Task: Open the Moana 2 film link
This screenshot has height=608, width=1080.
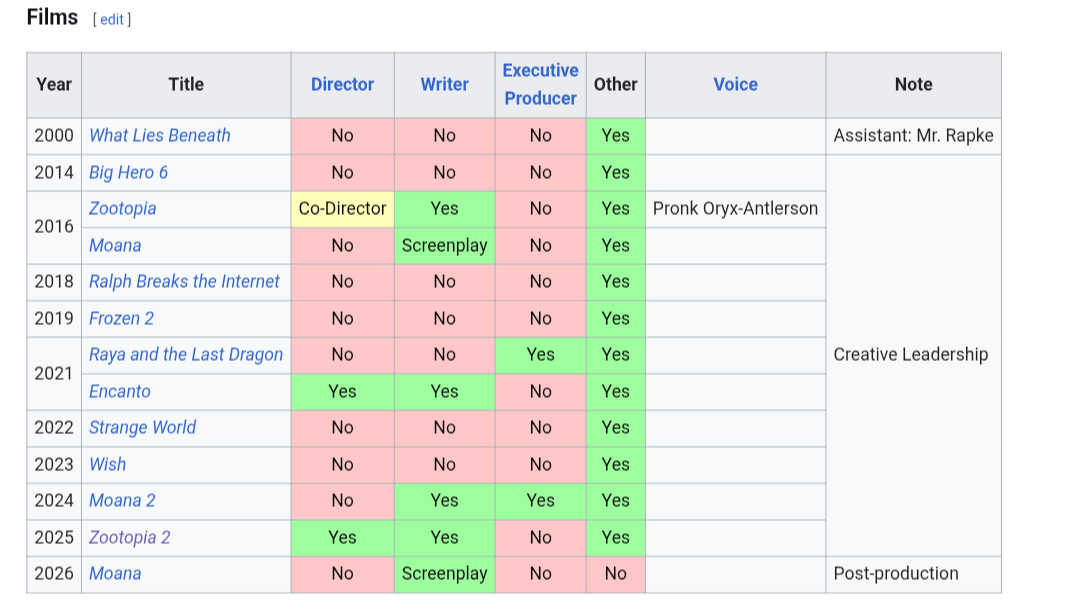Action: [122, 501]
